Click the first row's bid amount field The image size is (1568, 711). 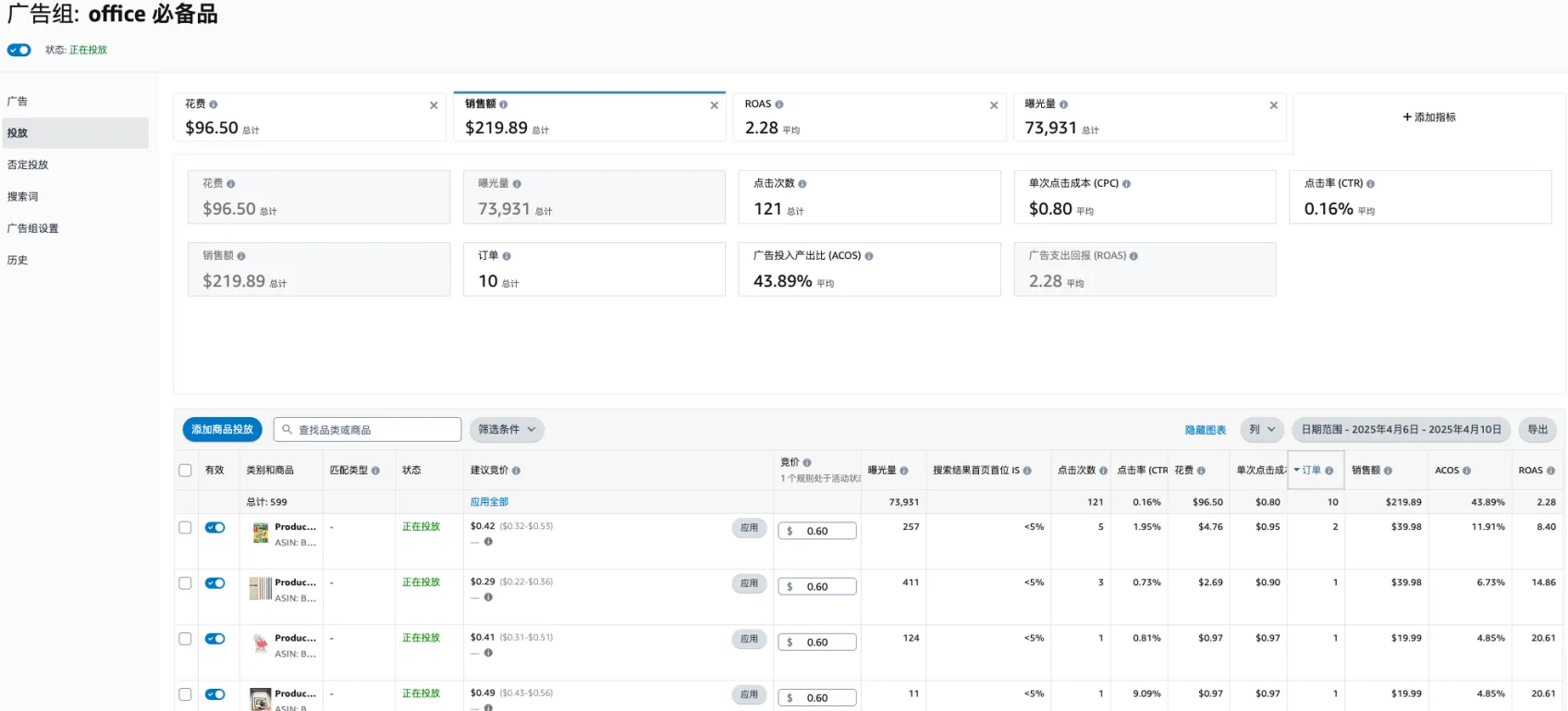pyautogui.click(x=817, y=532)
